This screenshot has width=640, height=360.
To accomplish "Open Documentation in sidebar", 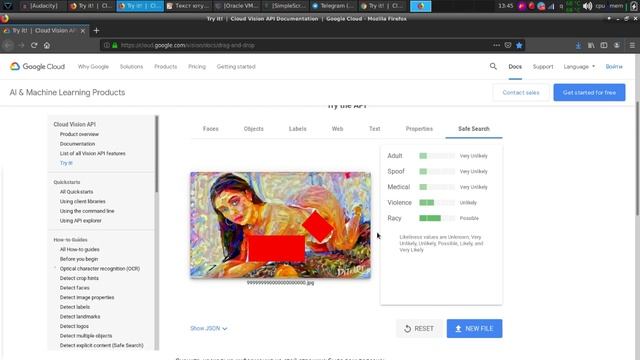I will pyautogui.click(x=77, y=144).
